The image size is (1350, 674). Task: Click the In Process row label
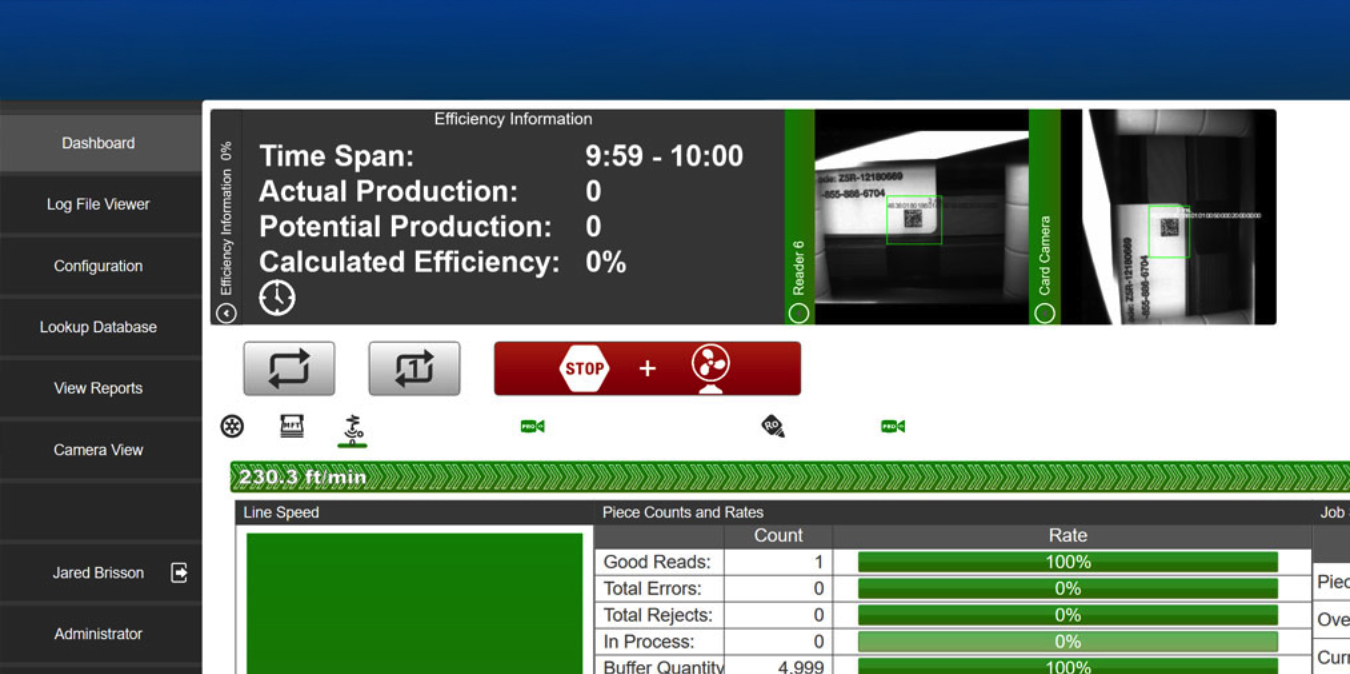coord(648,642)
